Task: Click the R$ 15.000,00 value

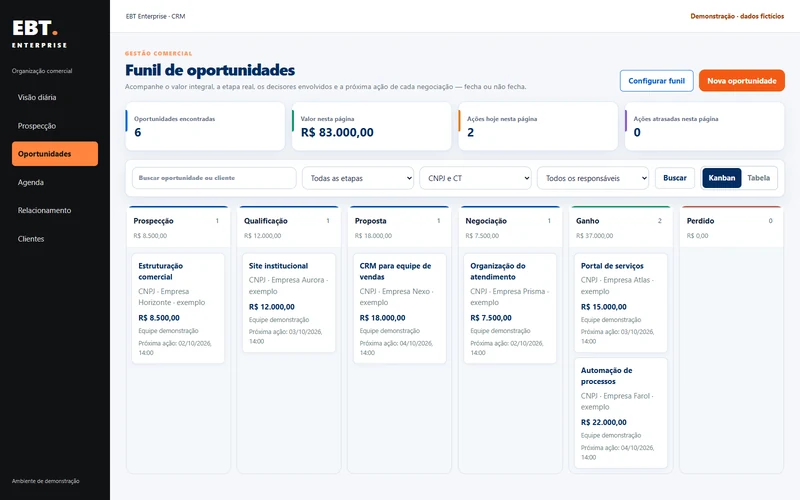Action: 604,307
